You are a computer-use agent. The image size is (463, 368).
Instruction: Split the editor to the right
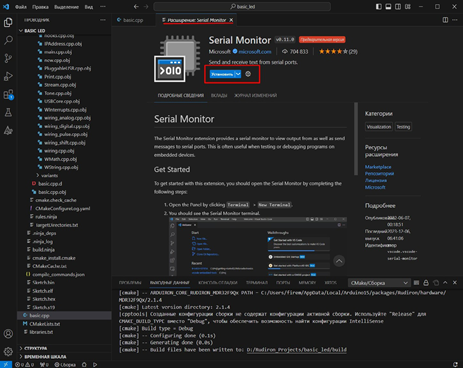coord(445,20)
